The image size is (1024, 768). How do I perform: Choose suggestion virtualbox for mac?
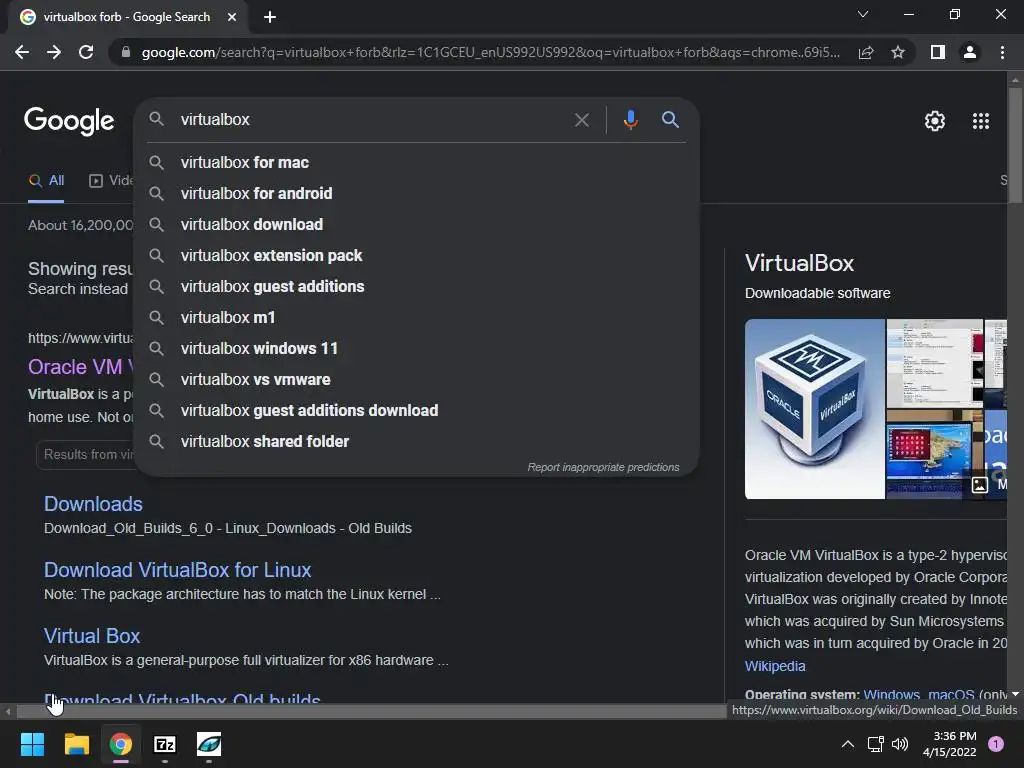417,163
